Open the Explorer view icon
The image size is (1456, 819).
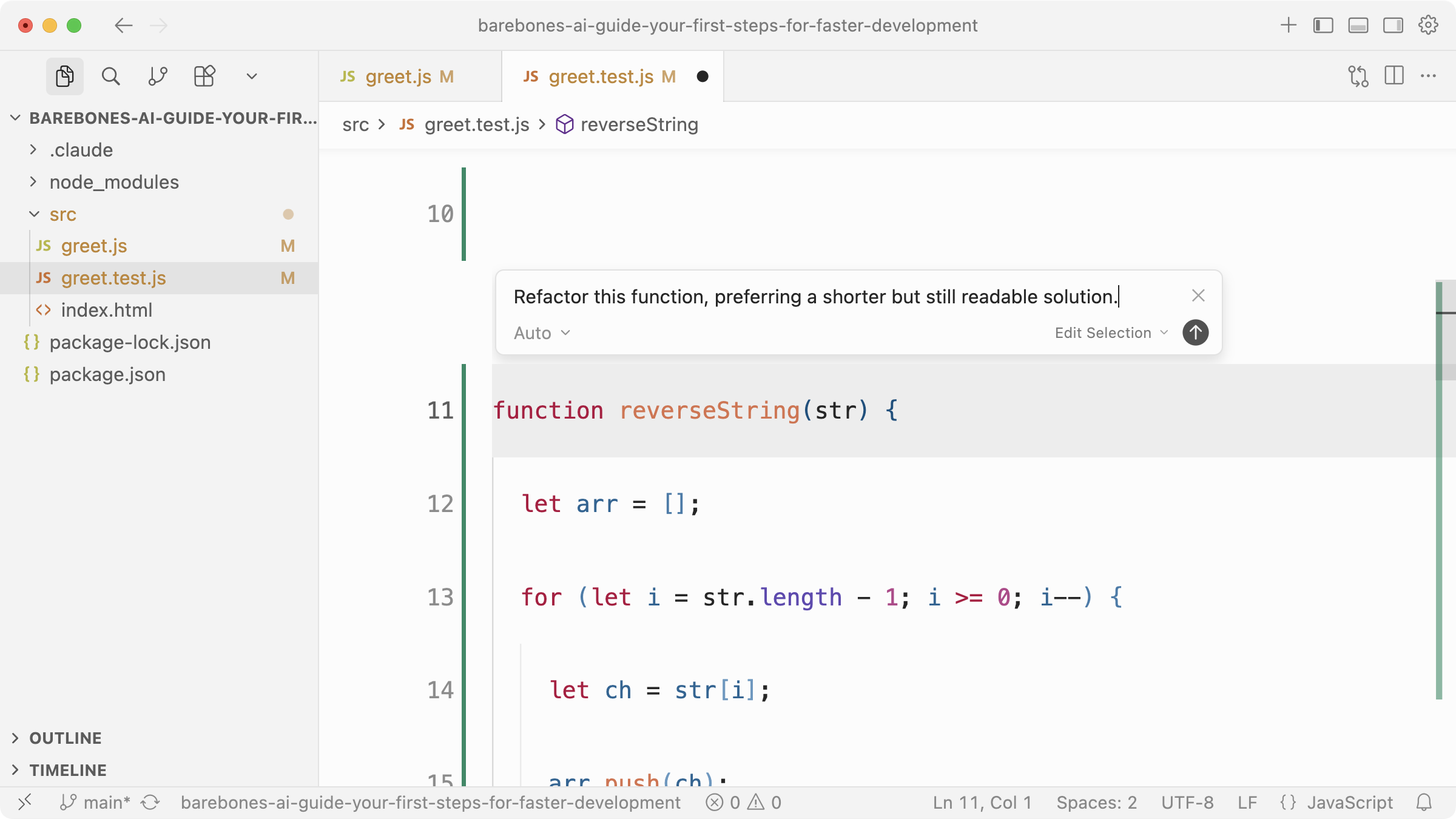64,76
